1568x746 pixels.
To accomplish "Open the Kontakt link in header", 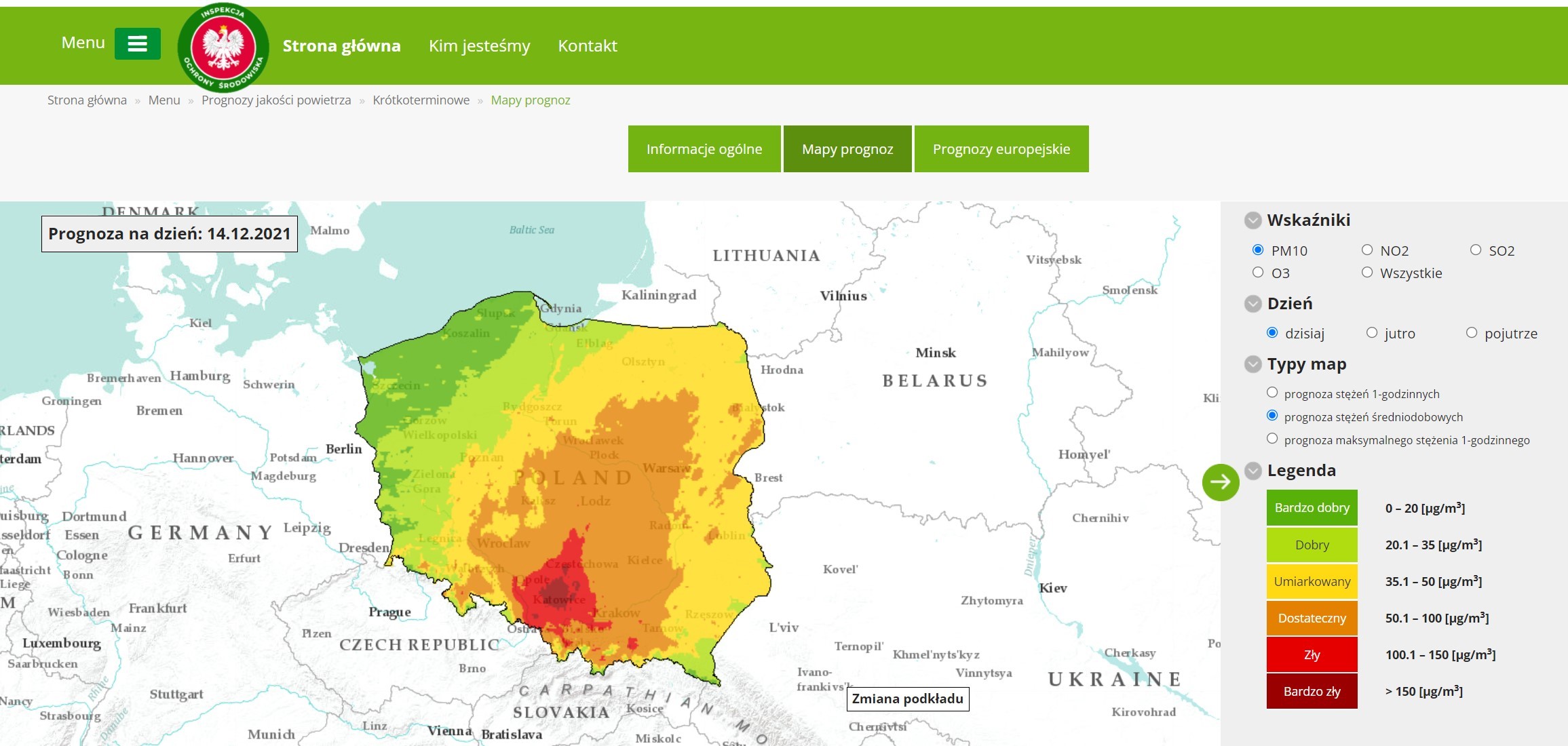I will [x=588, y=46].
